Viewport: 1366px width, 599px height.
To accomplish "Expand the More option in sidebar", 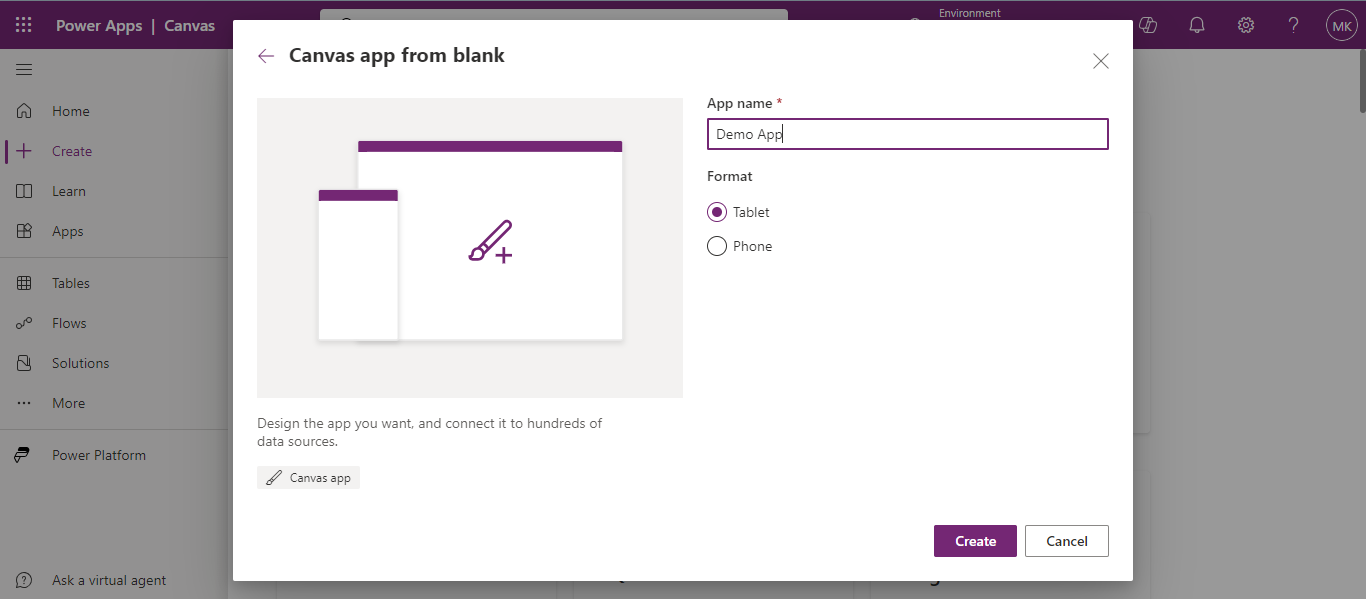I will click(x=68, y=403).
